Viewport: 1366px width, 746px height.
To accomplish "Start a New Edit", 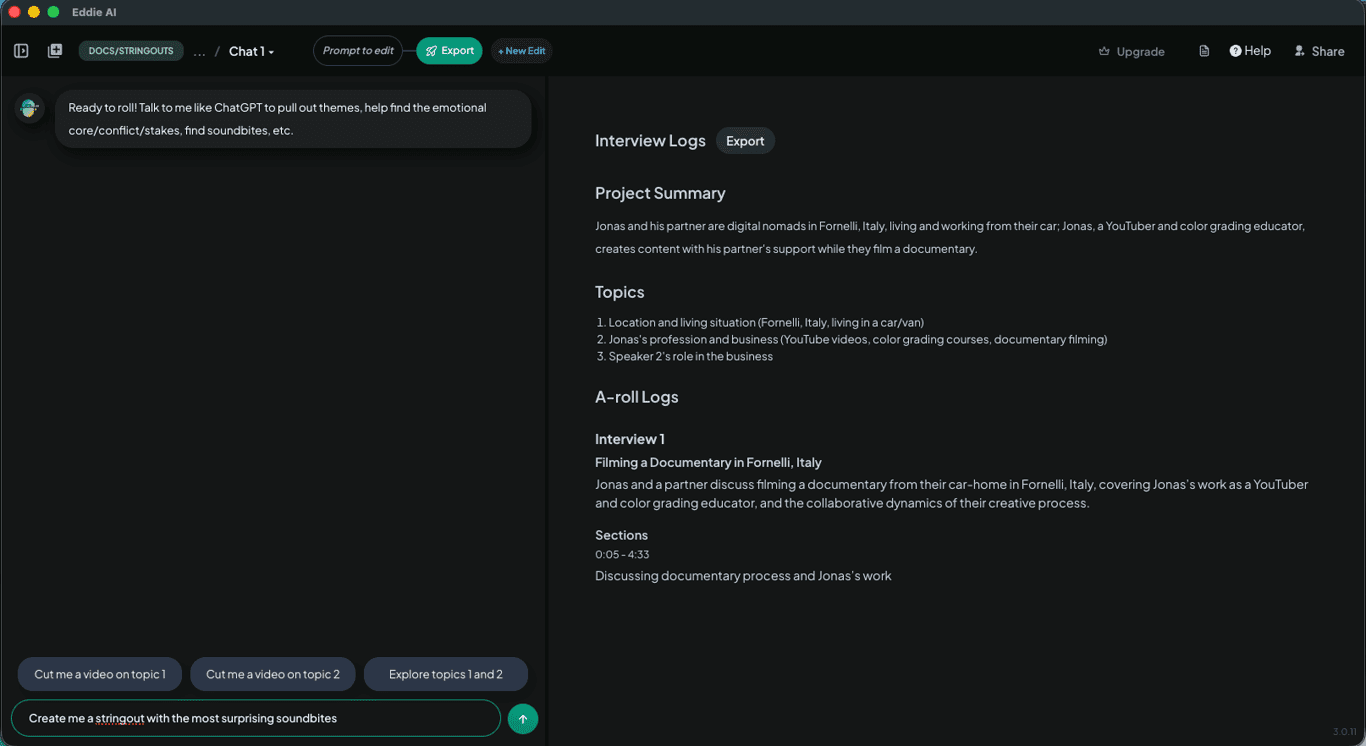I will pyautogui.click(x=521, y=51).
